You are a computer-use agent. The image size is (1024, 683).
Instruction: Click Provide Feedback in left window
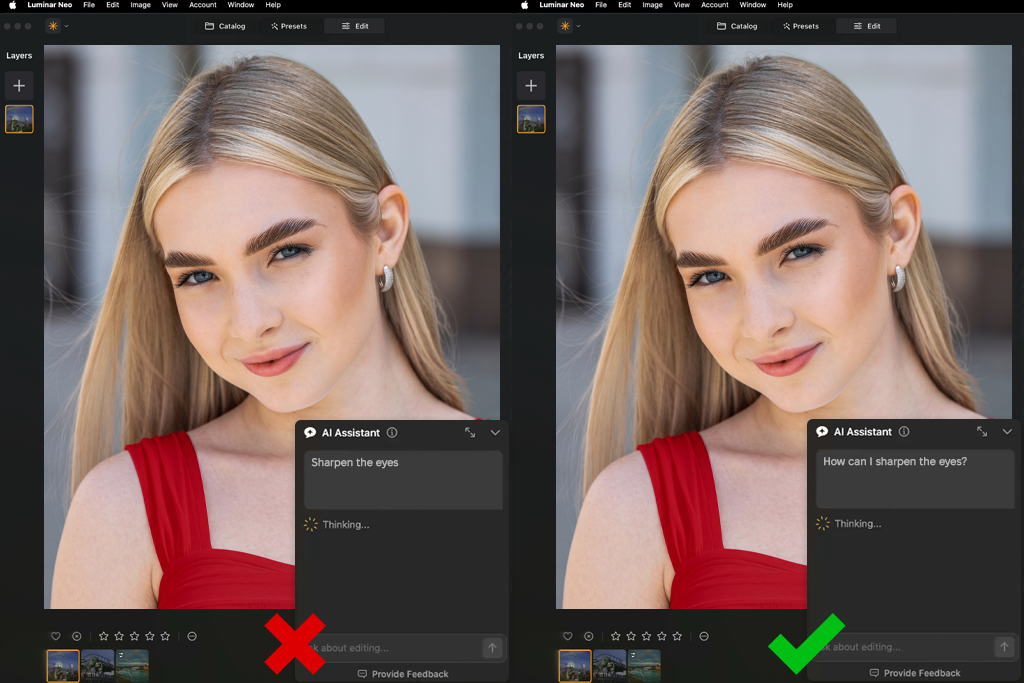403,674
